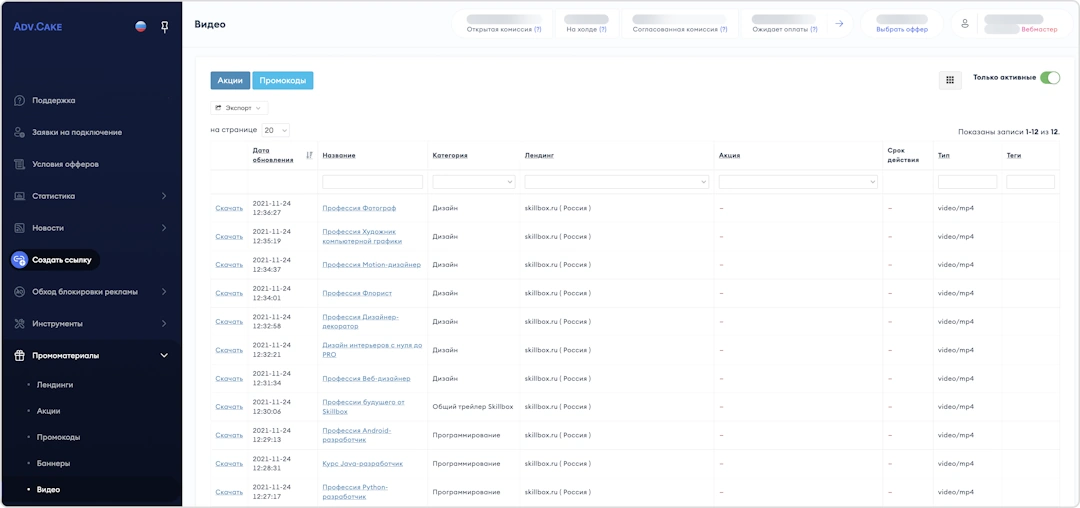The height and width of the screenshot is (508, 1080).
Task: Open the rows per page dropdown
Action: click(x=276, y=130)
